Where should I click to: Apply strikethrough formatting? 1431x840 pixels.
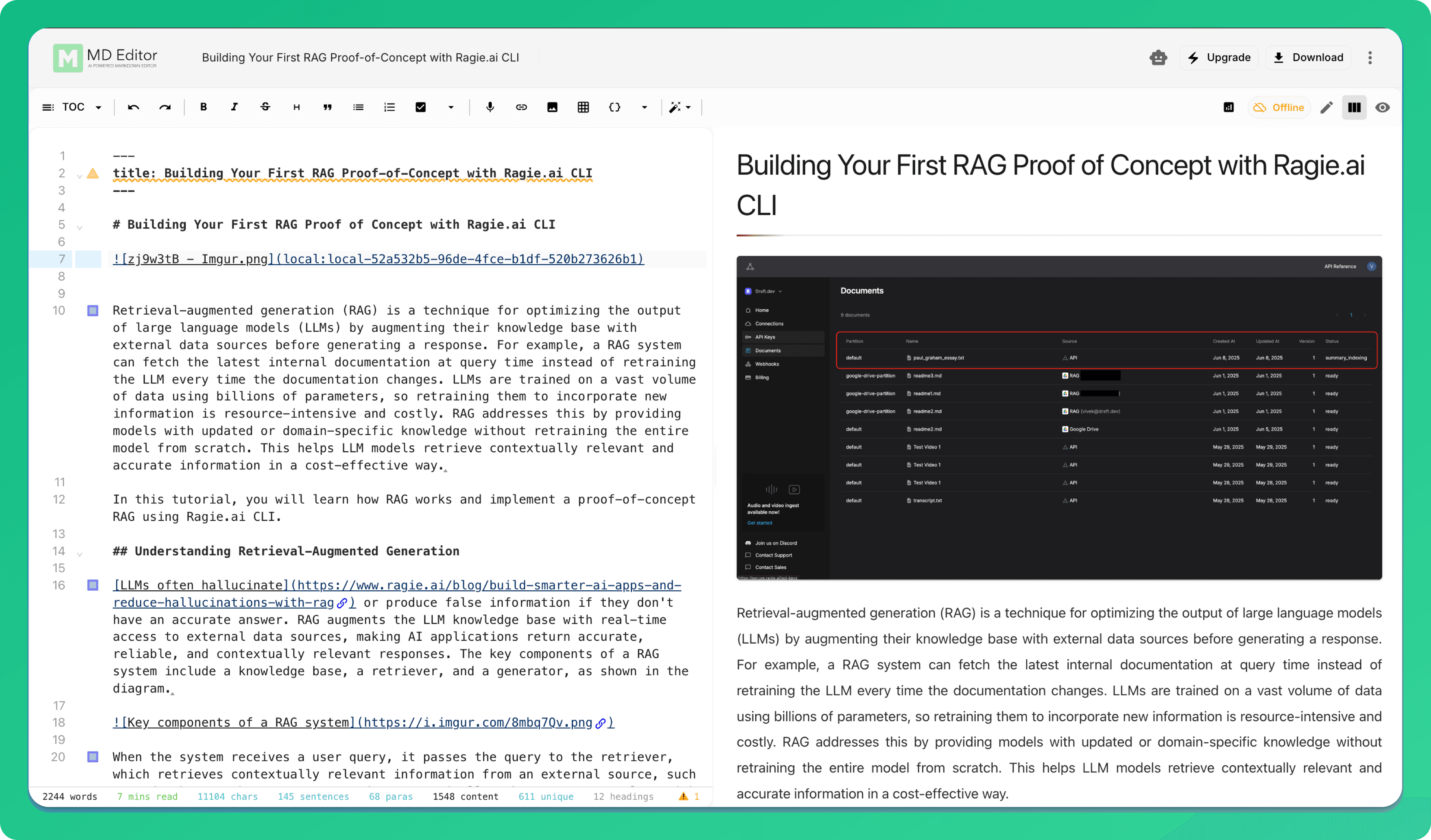(265, 107)
